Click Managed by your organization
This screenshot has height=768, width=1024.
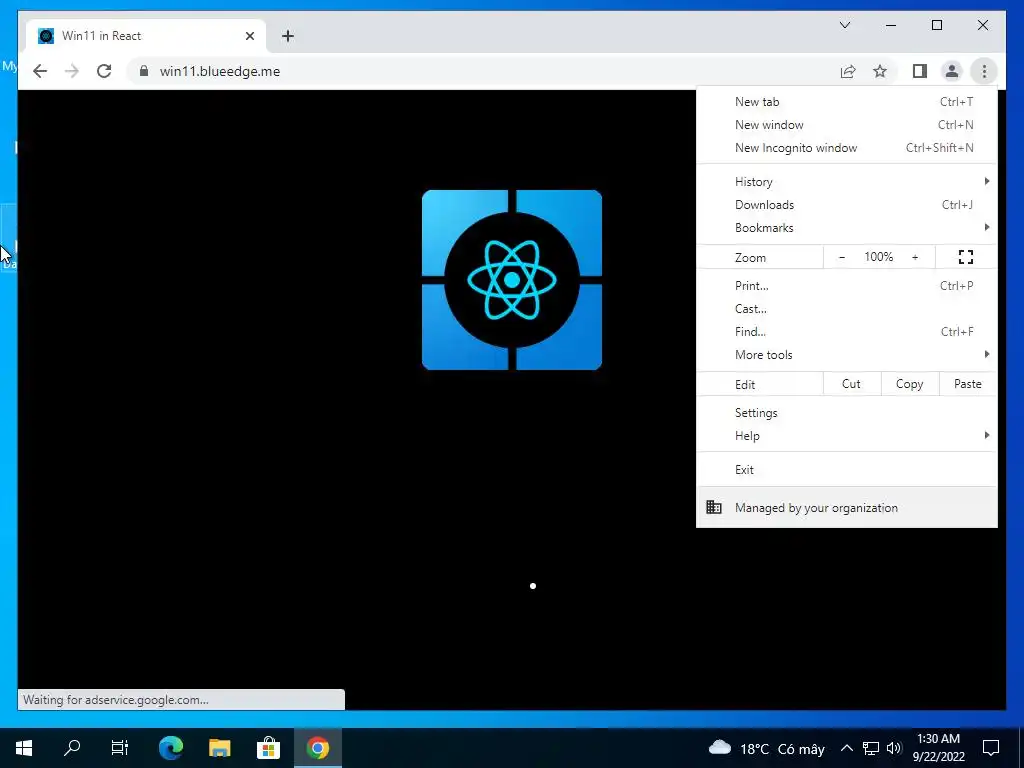pyautogui.click(x=846, y=507)
